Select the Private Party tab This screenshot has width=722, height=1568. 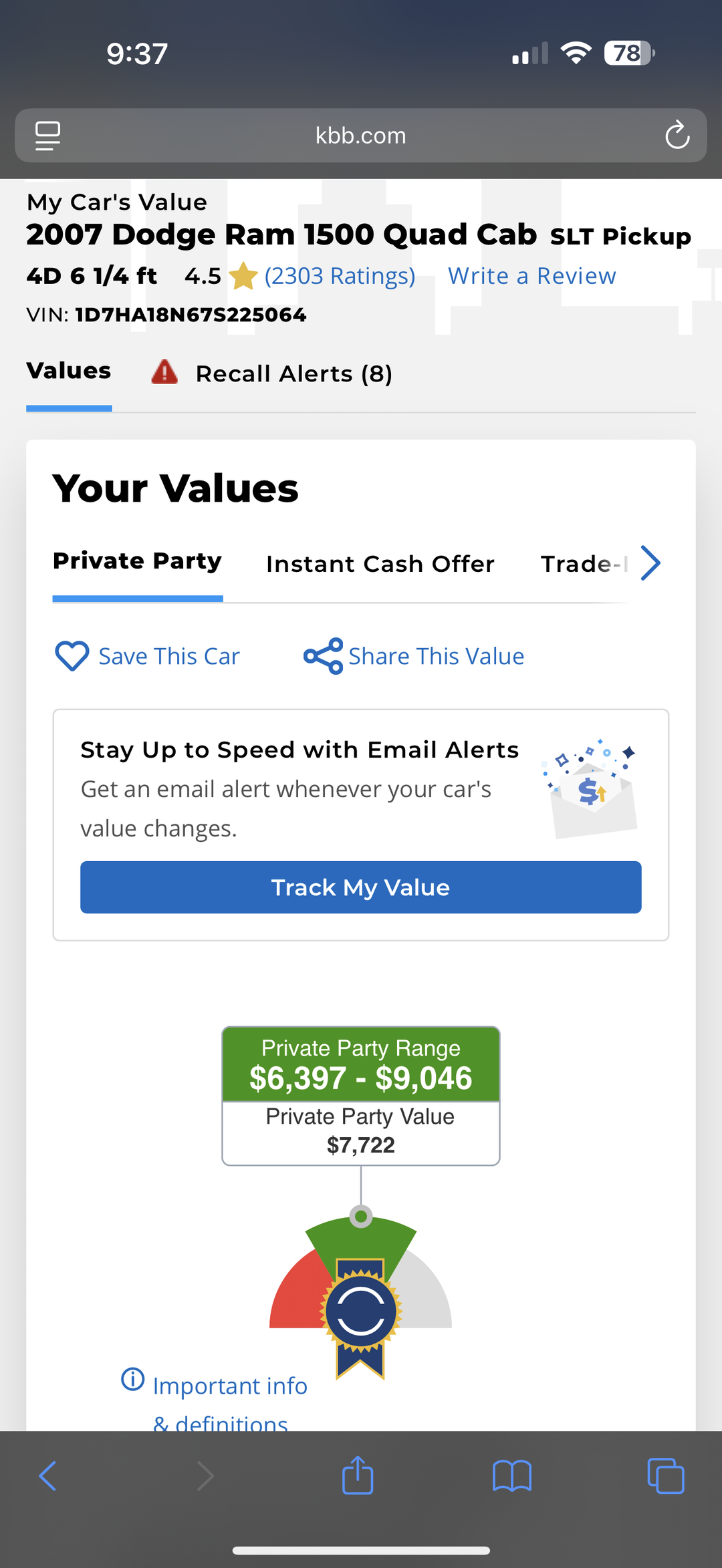pos(137,561)
